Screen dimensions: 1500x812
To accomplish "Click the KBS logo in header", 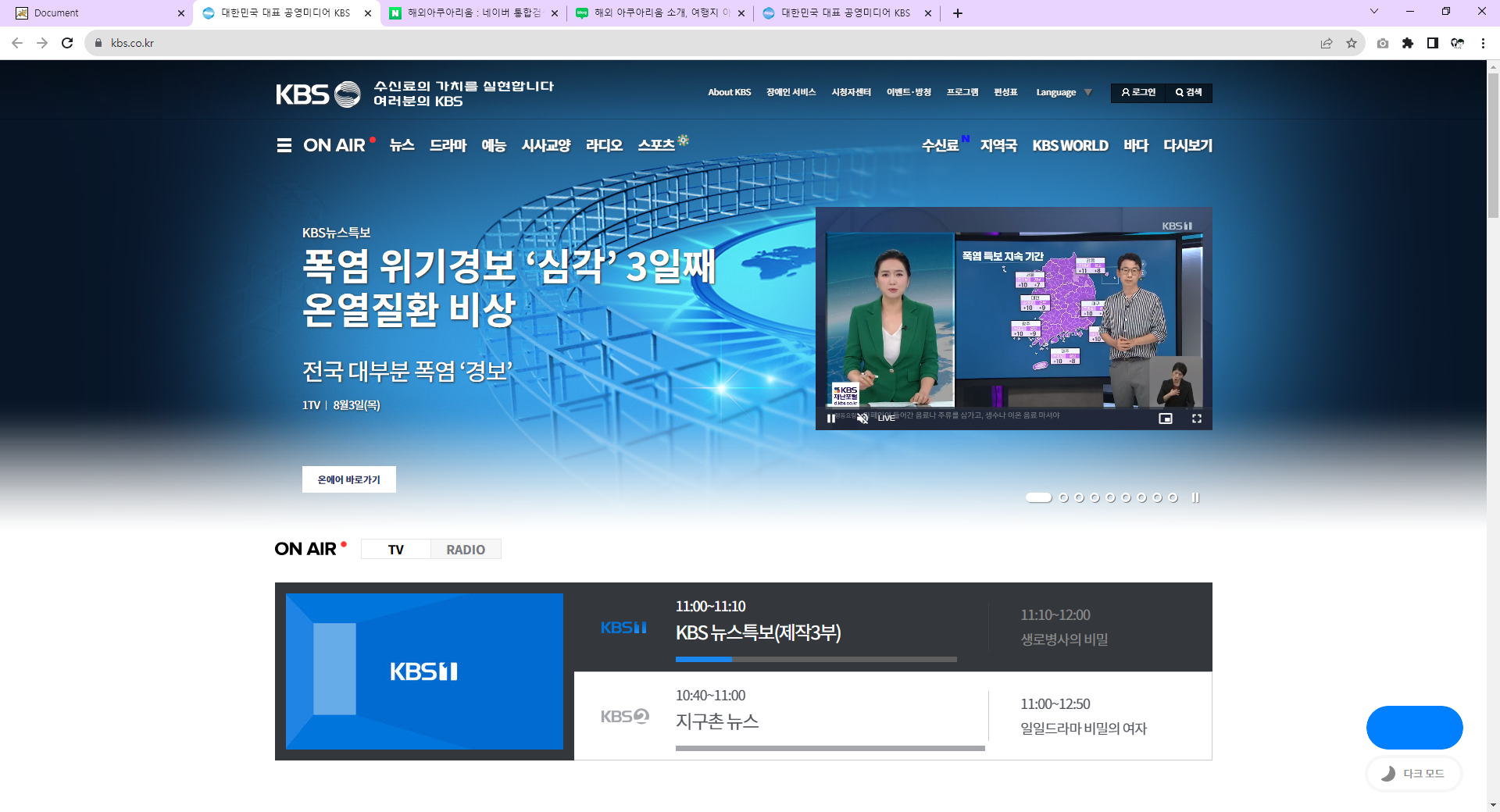I will (x=318, y=94).
